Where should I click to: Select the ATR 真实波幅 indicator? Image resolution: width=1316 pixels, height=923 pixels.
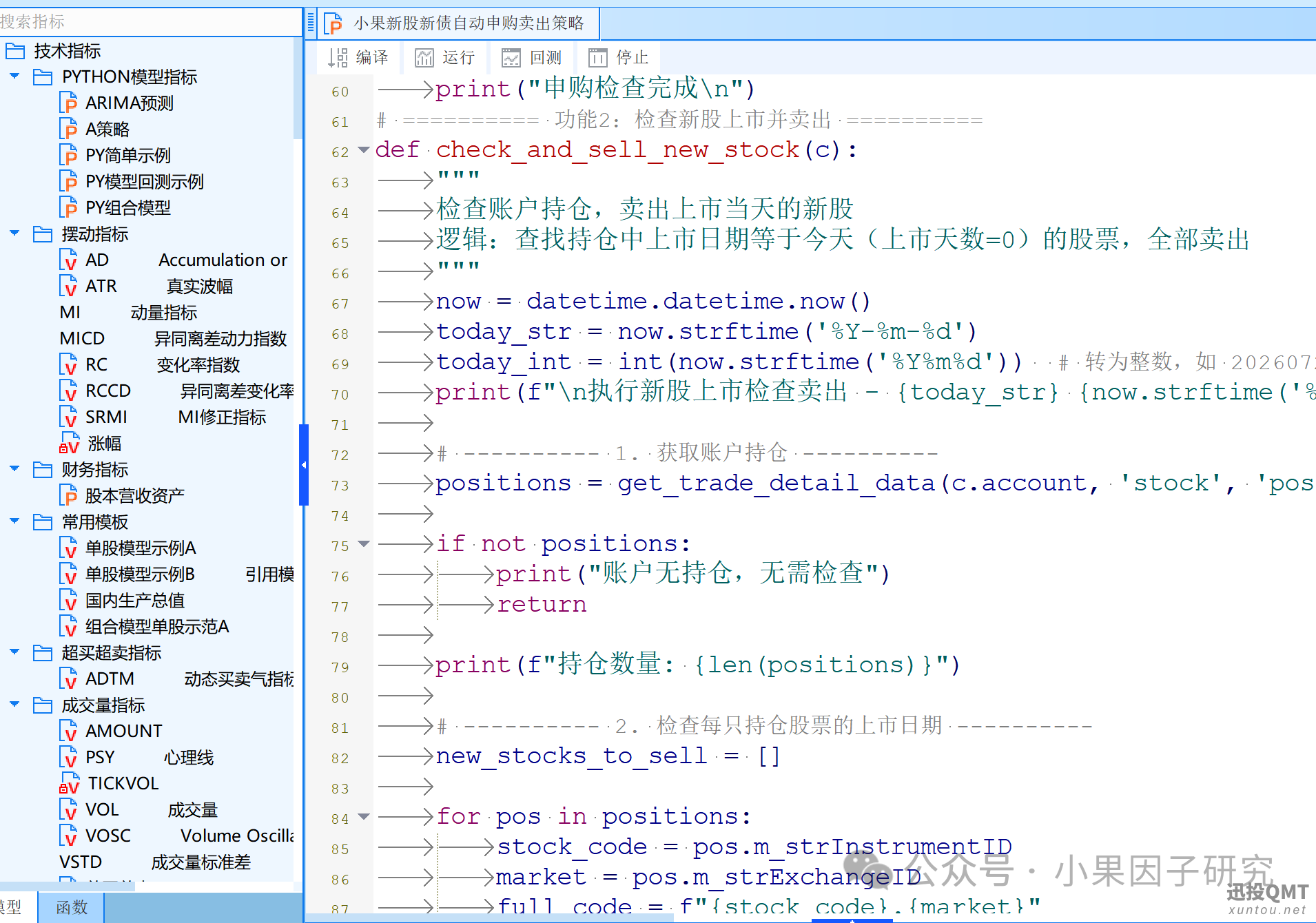(x=147, y=287)
